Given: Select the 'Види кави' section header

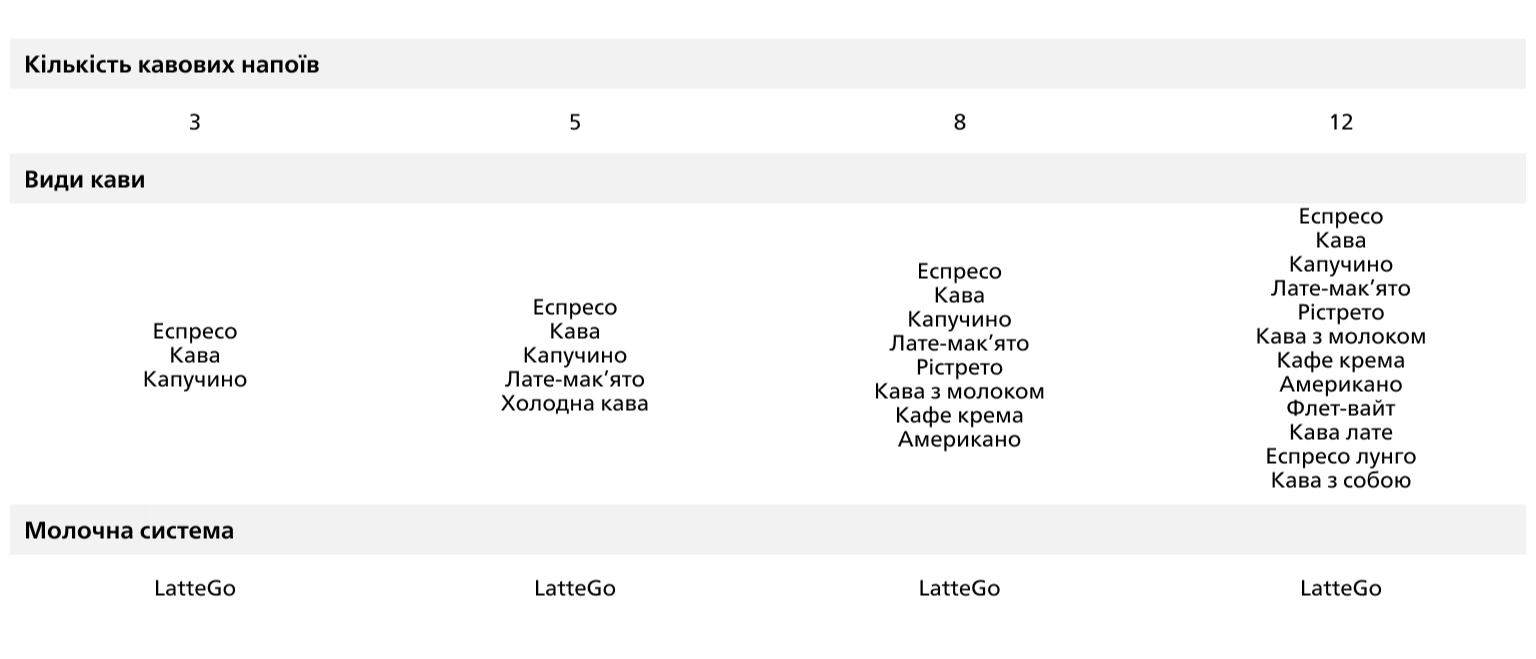Looking at the screenshot, I should click(x=768, y=180).
